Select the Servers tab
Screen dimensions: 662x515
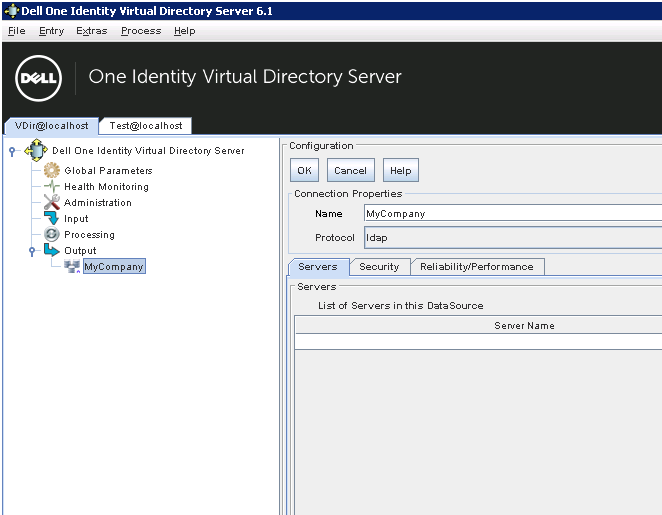pos(318,267)
